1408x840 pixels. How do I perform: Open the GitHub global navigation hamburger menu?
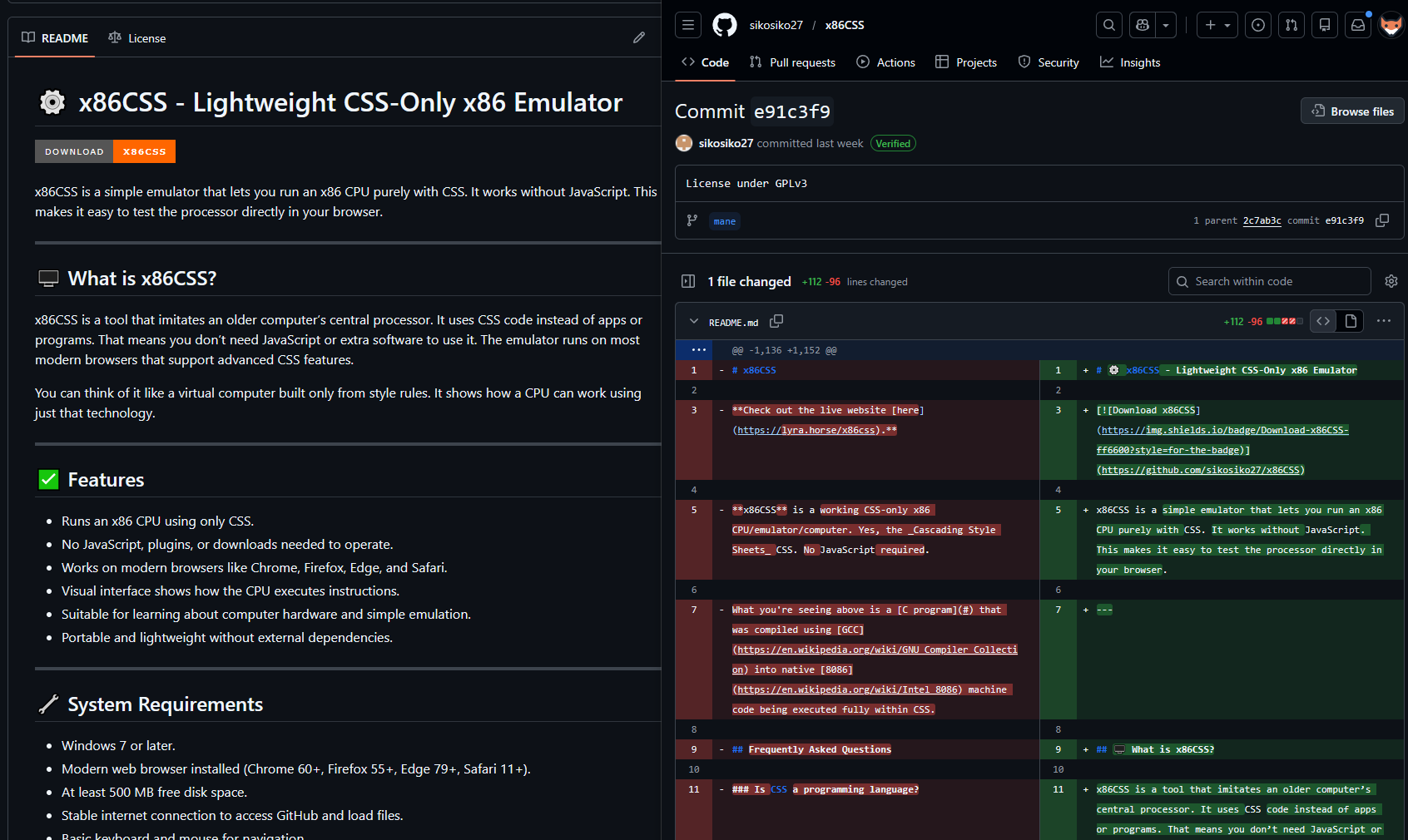click(x=688, y=25)
